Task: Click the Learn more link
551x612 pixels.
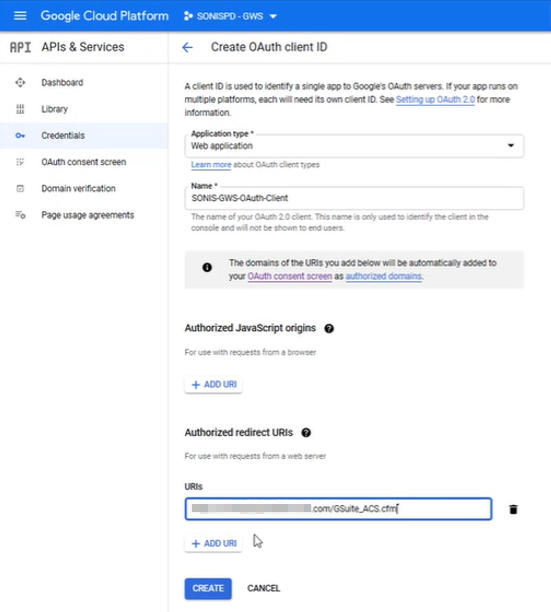Action: coord(211,165)
